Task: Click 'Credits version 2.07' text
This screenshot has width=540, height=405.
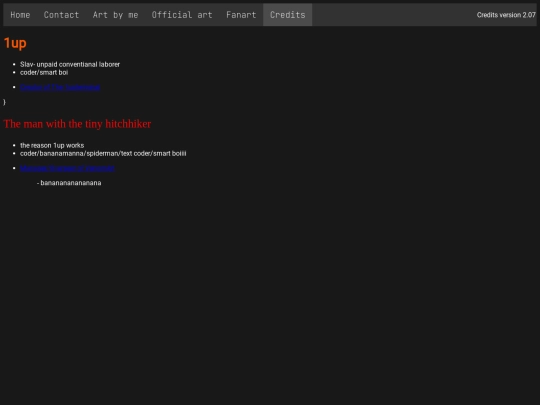Action: click(506, 15)
